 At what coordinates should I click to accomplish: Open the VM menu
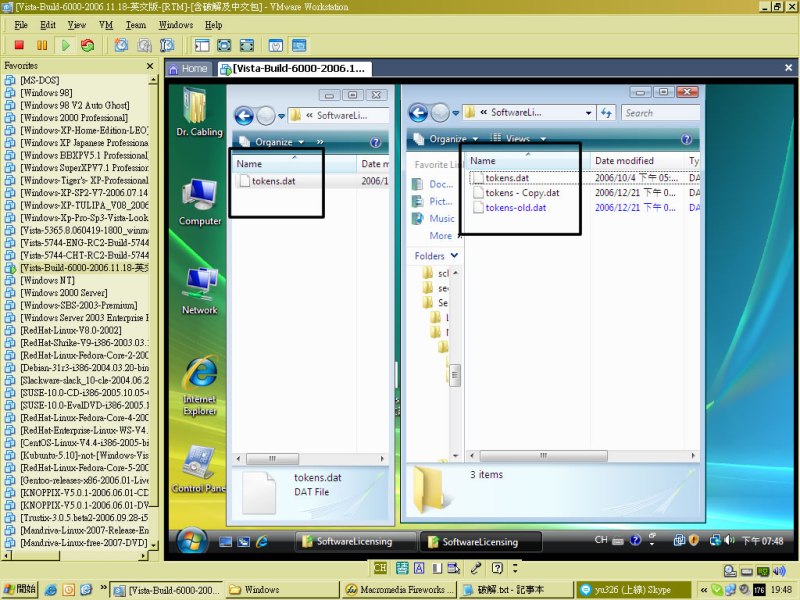(x=106, y=25)
